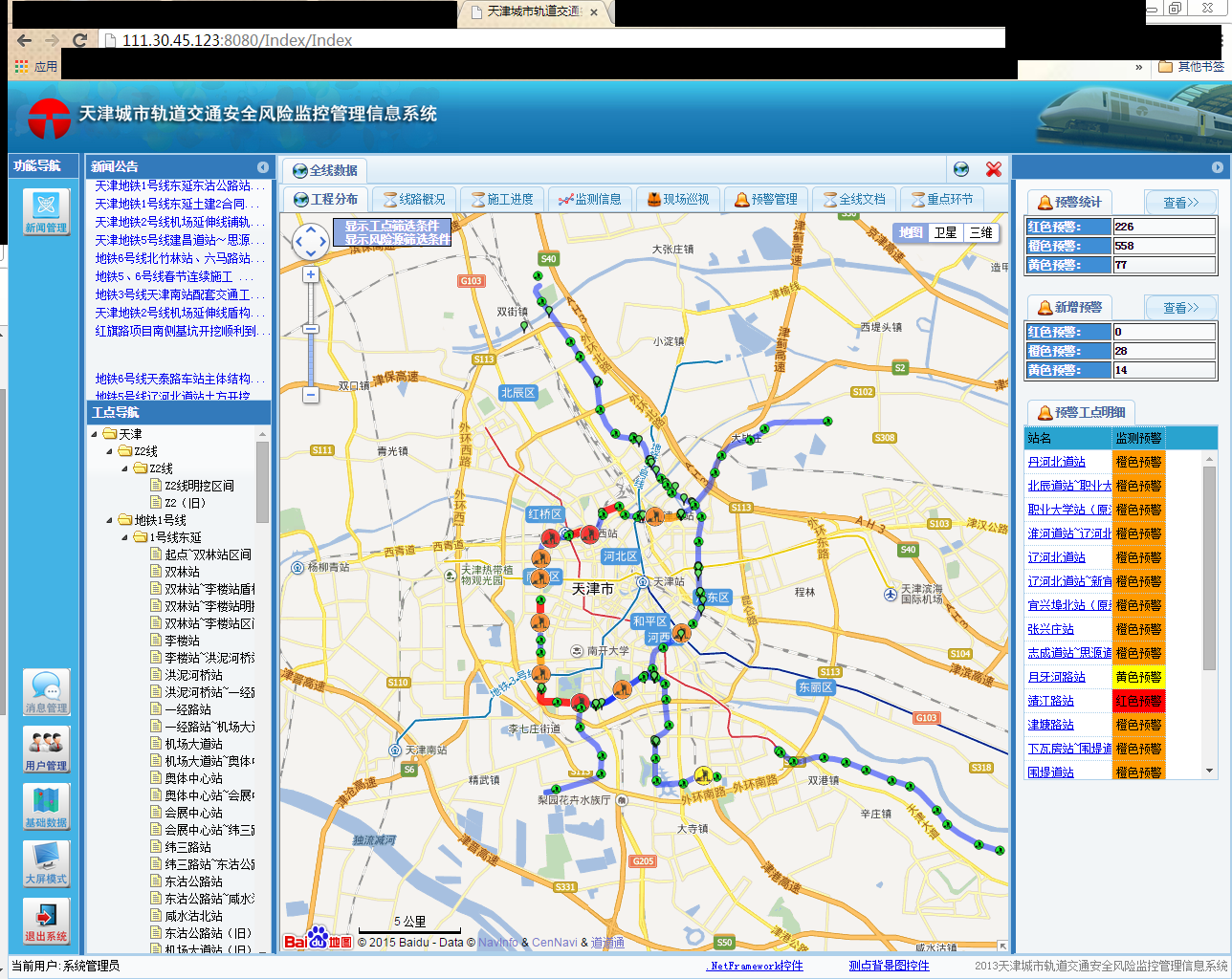Select 洪泥河桥站 in the work-site tree
1232x979 pixels.
pos(193,675)
